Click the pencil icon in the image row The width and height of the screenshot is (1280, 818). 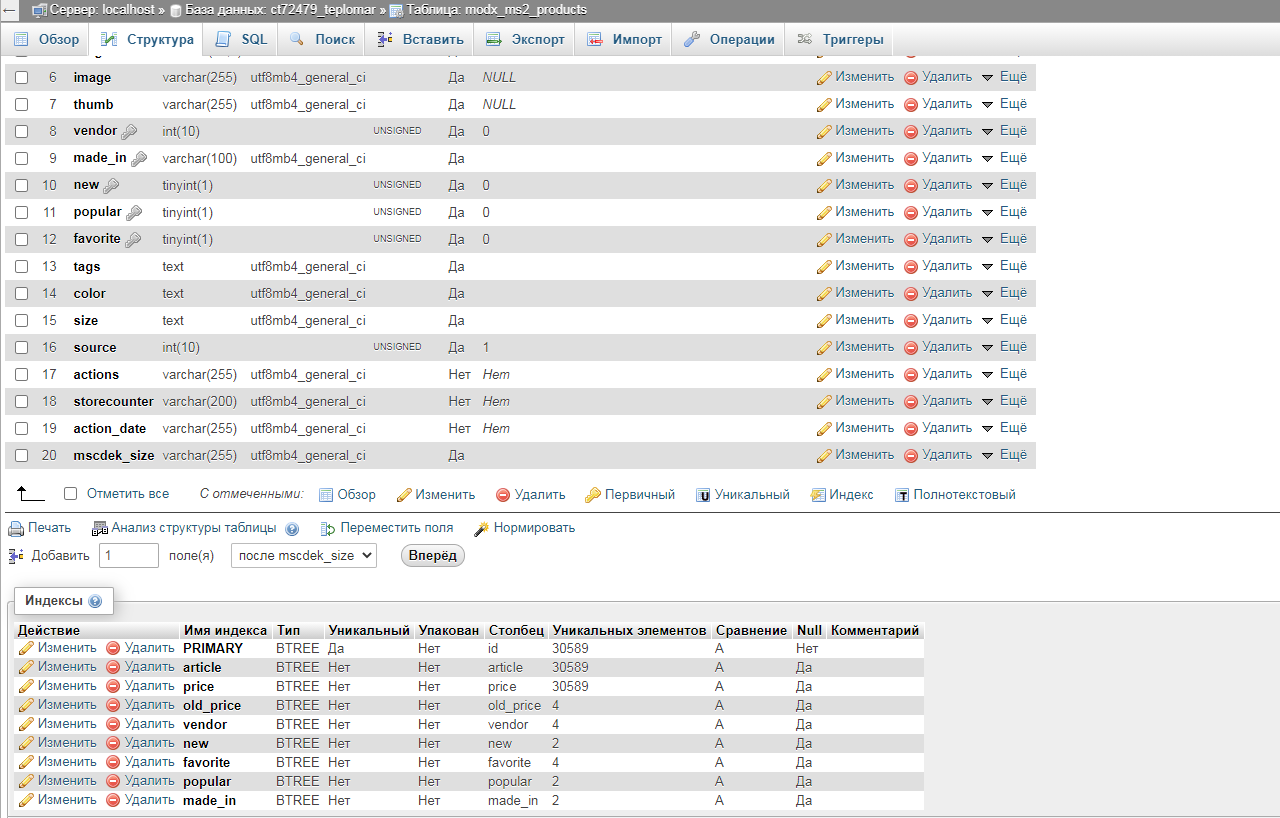click(824, 77)
